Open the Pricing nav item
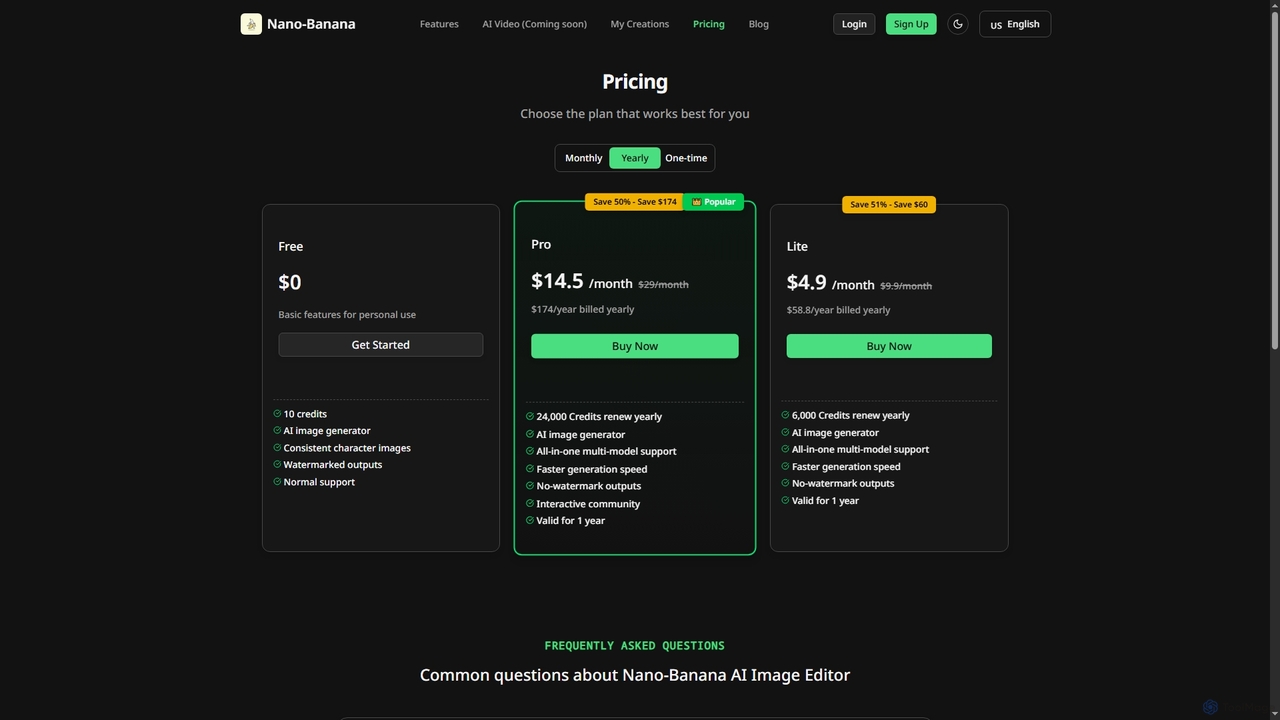Viewport: 1280px width, 720px height. (x=709, y=24)
